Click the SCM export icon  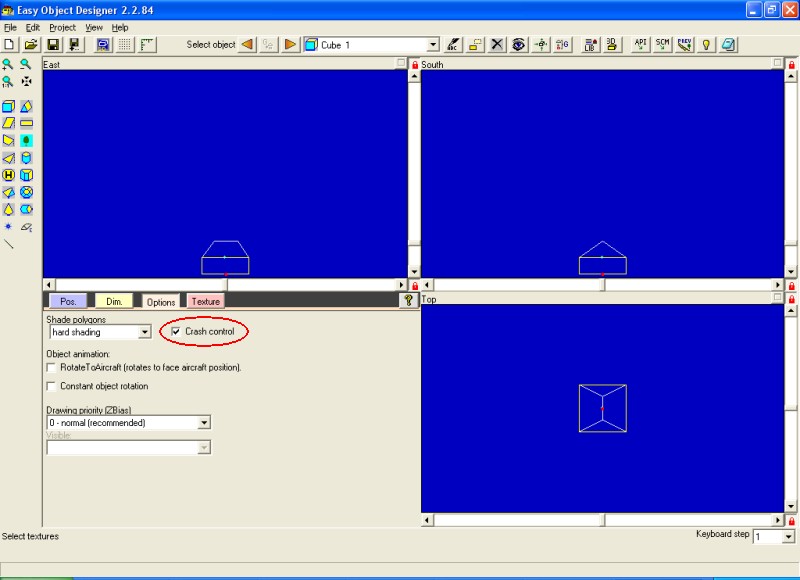tap(663, 44)
